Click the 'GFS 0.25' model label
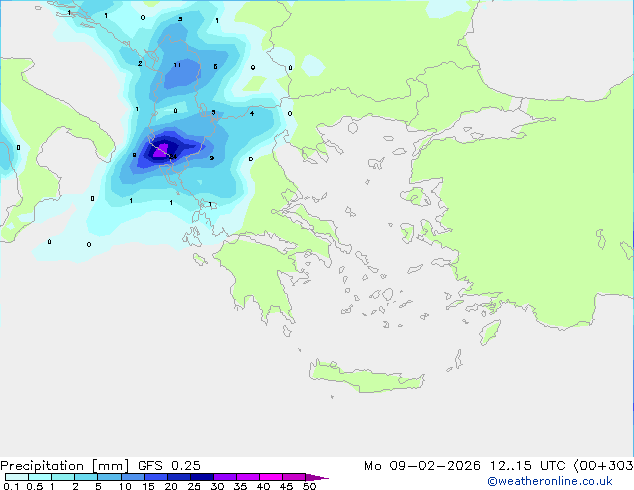 click(169, 466)
